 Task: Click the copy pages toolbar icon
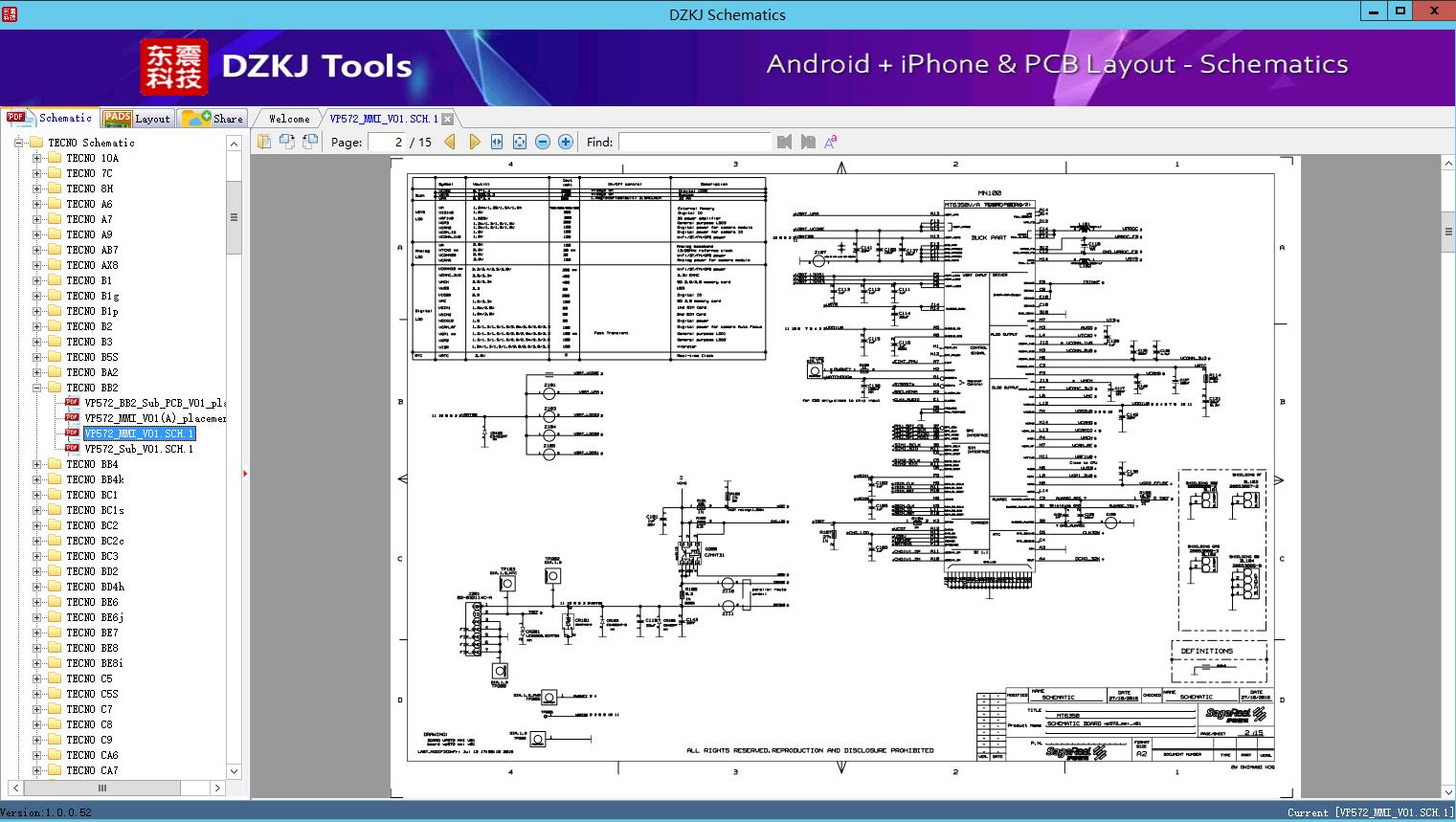pos(264,142)
